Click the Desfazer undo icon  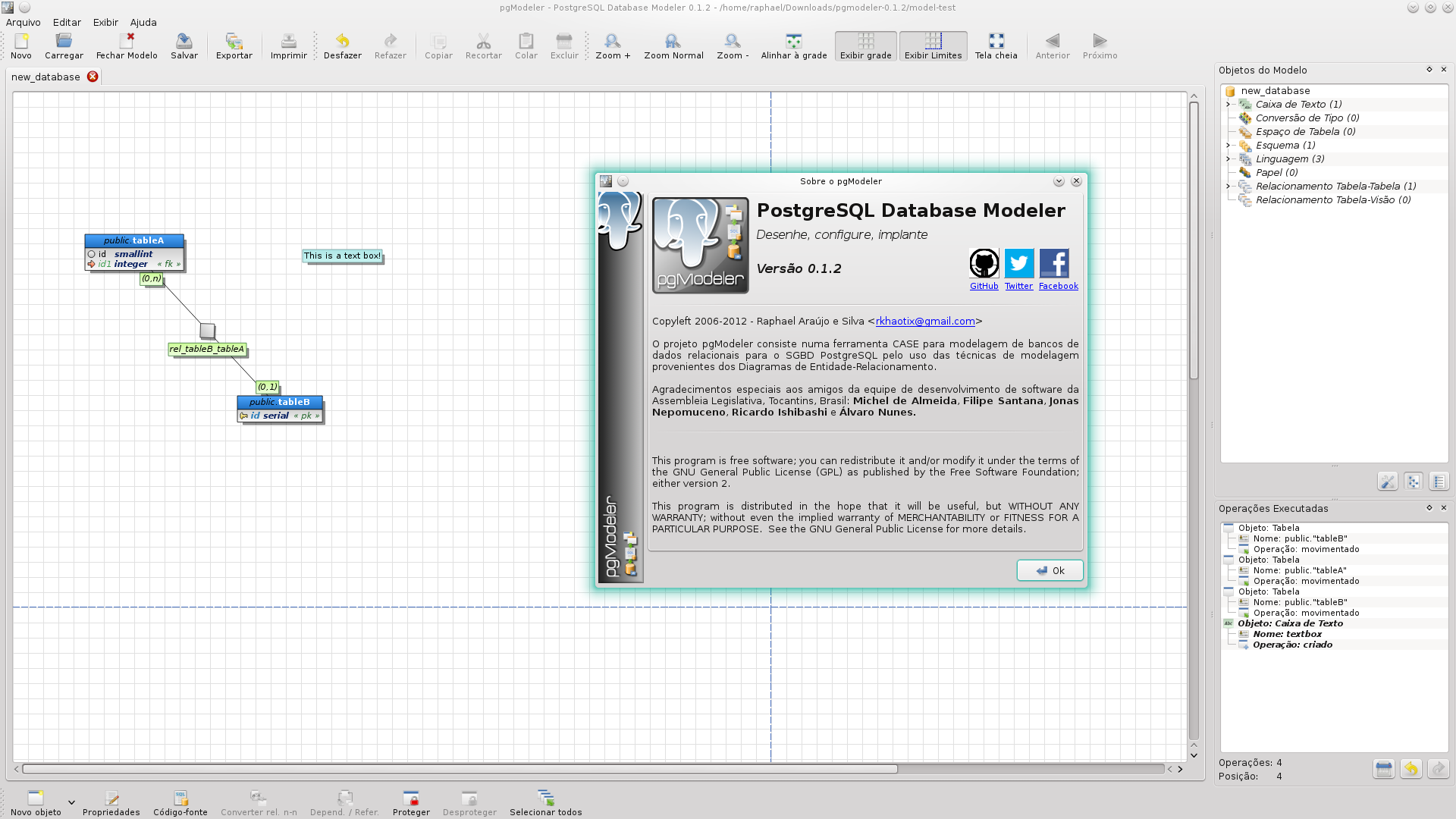343,41
